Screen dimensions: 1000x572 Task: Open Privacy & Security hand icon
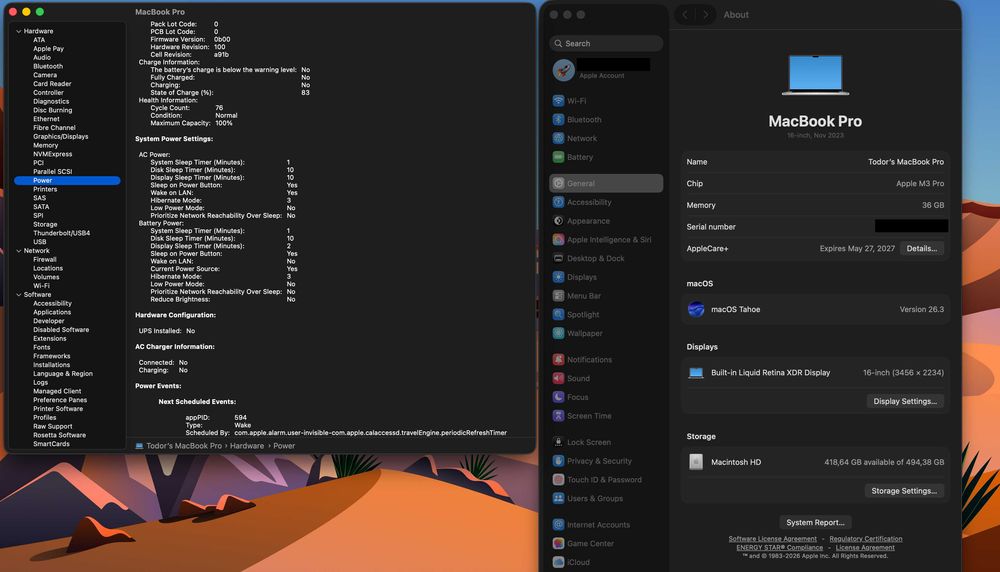pos(558,461)
